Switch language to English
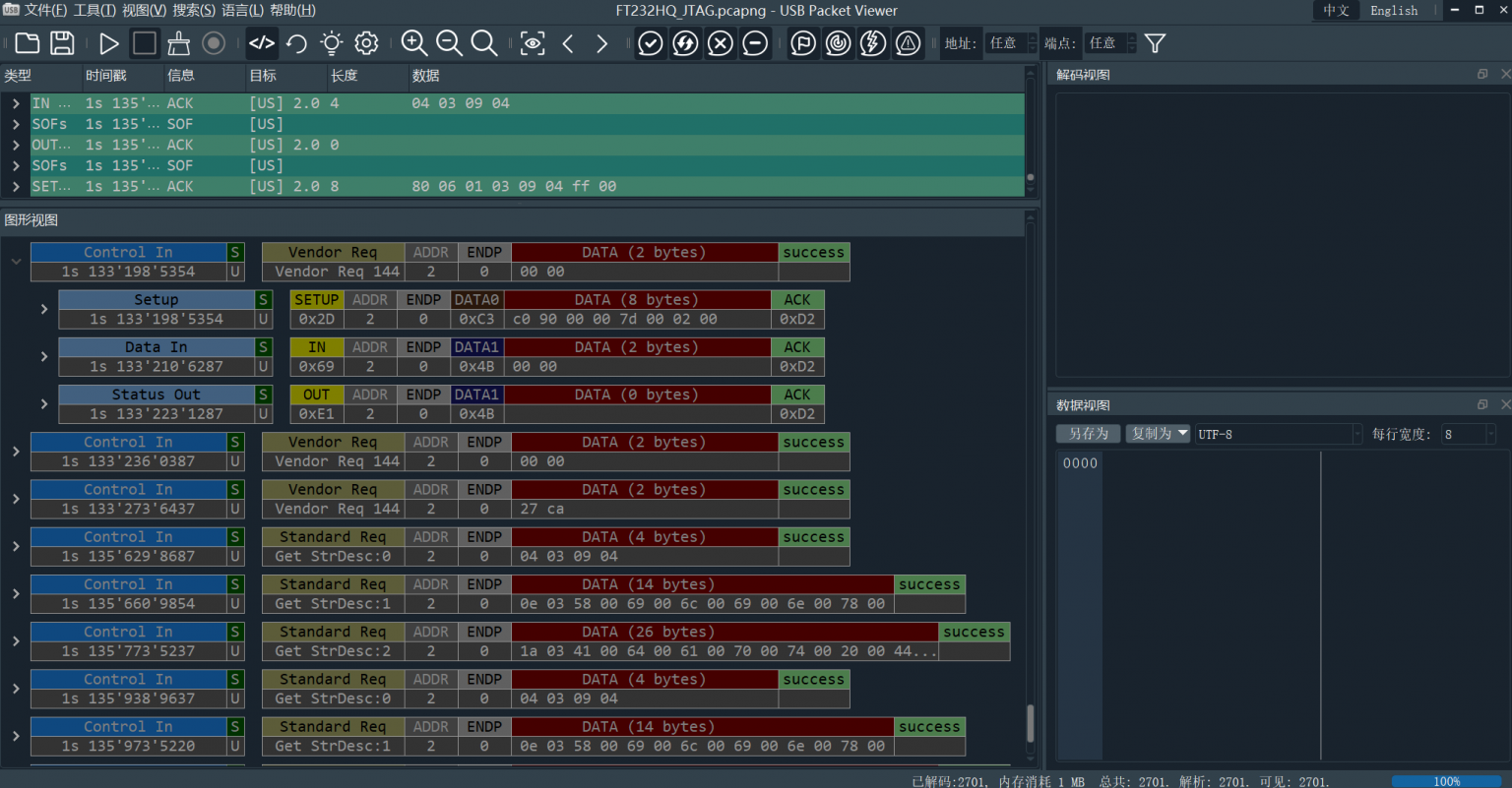This screenshot has width=1512, height=788. pos(1394,11)
